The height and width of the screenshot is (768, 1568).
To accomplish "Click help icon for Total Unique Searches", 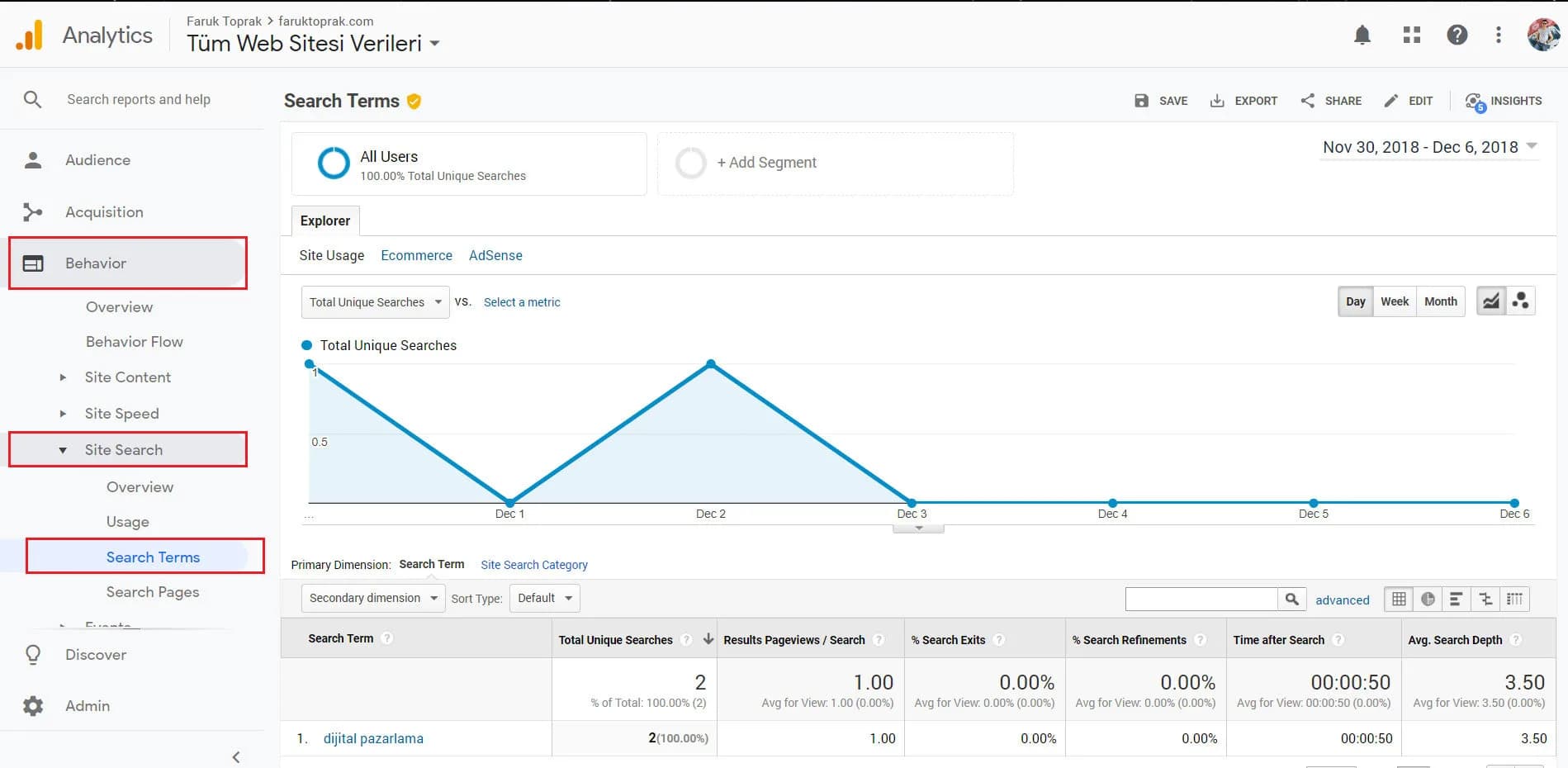I will pos(686,640).
